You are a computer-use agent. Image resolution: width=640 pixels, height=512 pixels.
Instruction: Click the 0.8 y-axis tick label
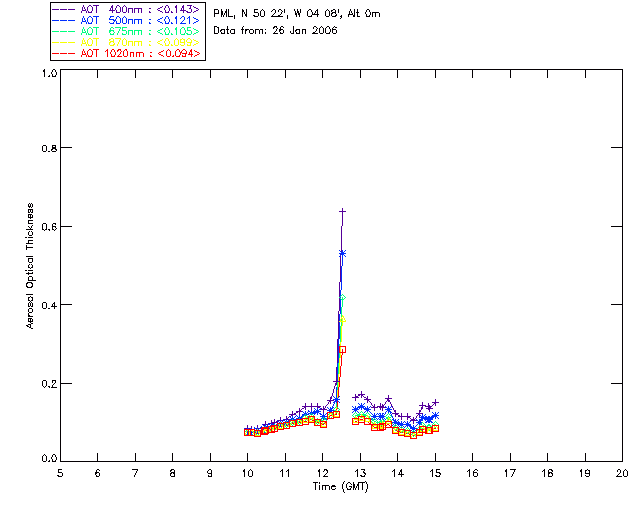[49, 148]
